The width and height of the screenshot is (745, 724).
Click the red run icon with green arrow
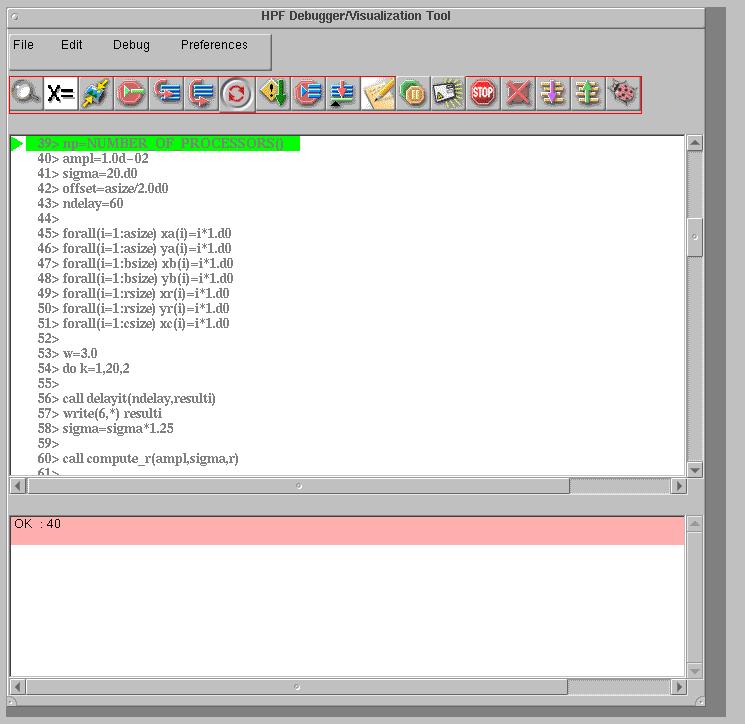131,93
